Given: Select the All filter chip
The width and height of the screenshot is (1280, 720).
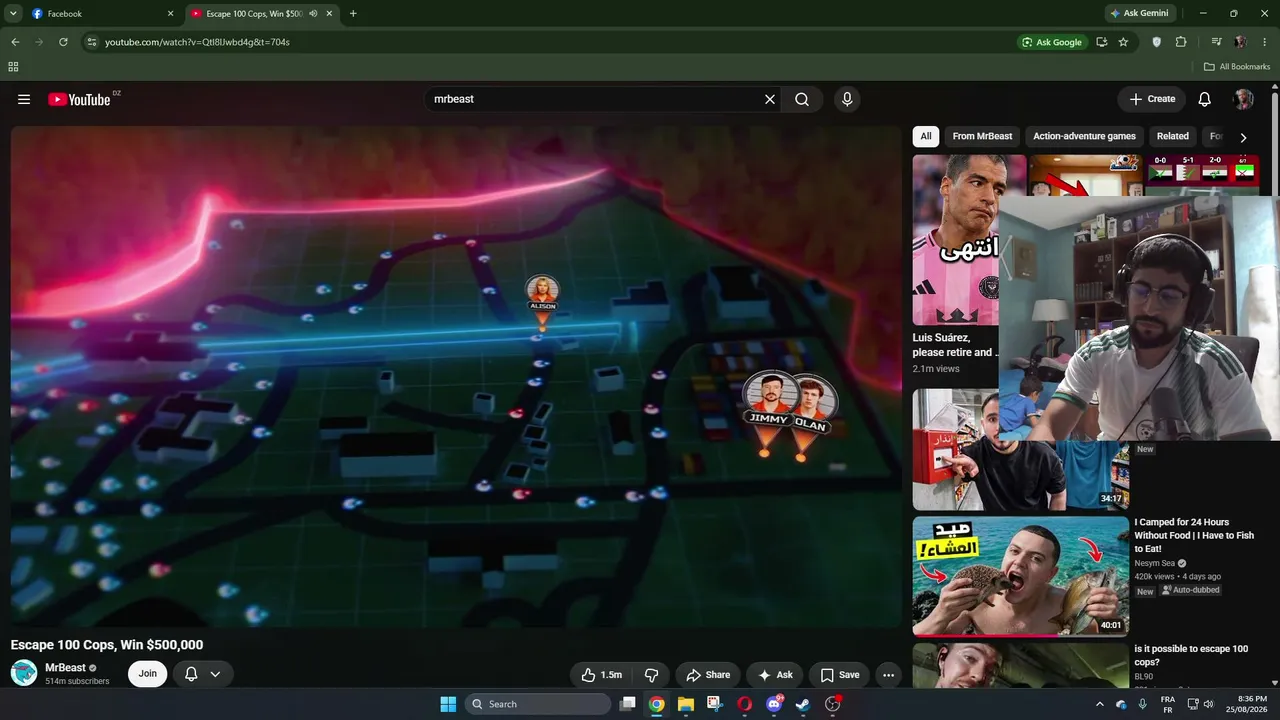Looking at the screenshot, I should point(926,136).
